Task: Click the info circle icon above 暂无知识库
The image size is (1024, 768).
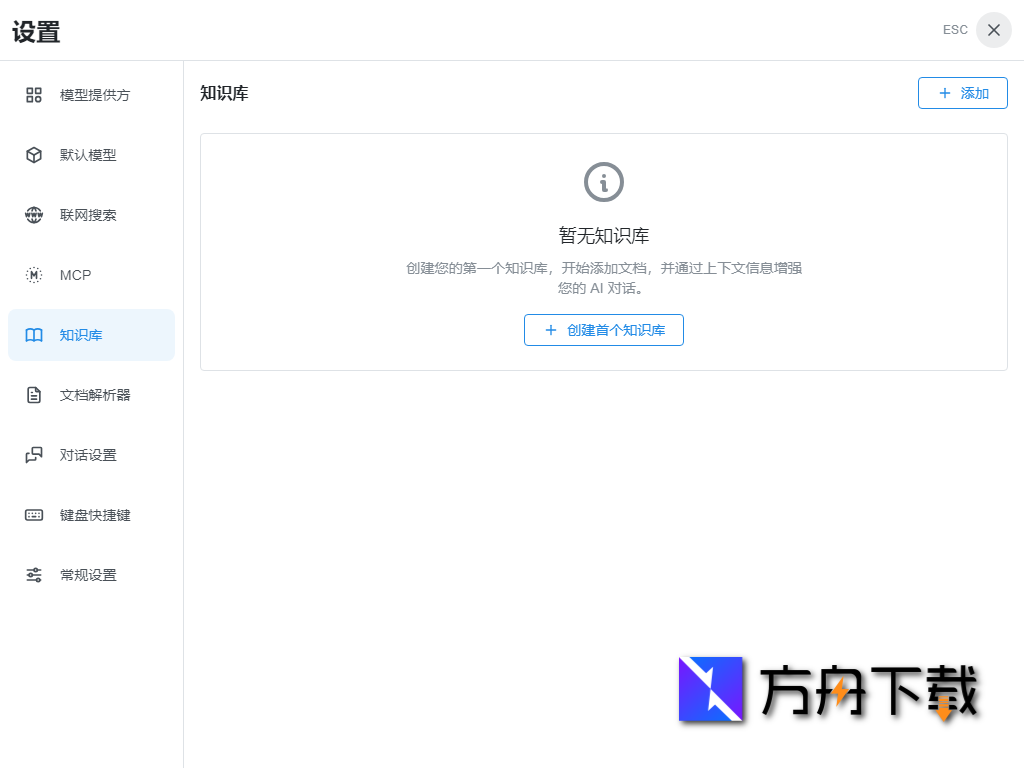Action: tap(603, 182)
